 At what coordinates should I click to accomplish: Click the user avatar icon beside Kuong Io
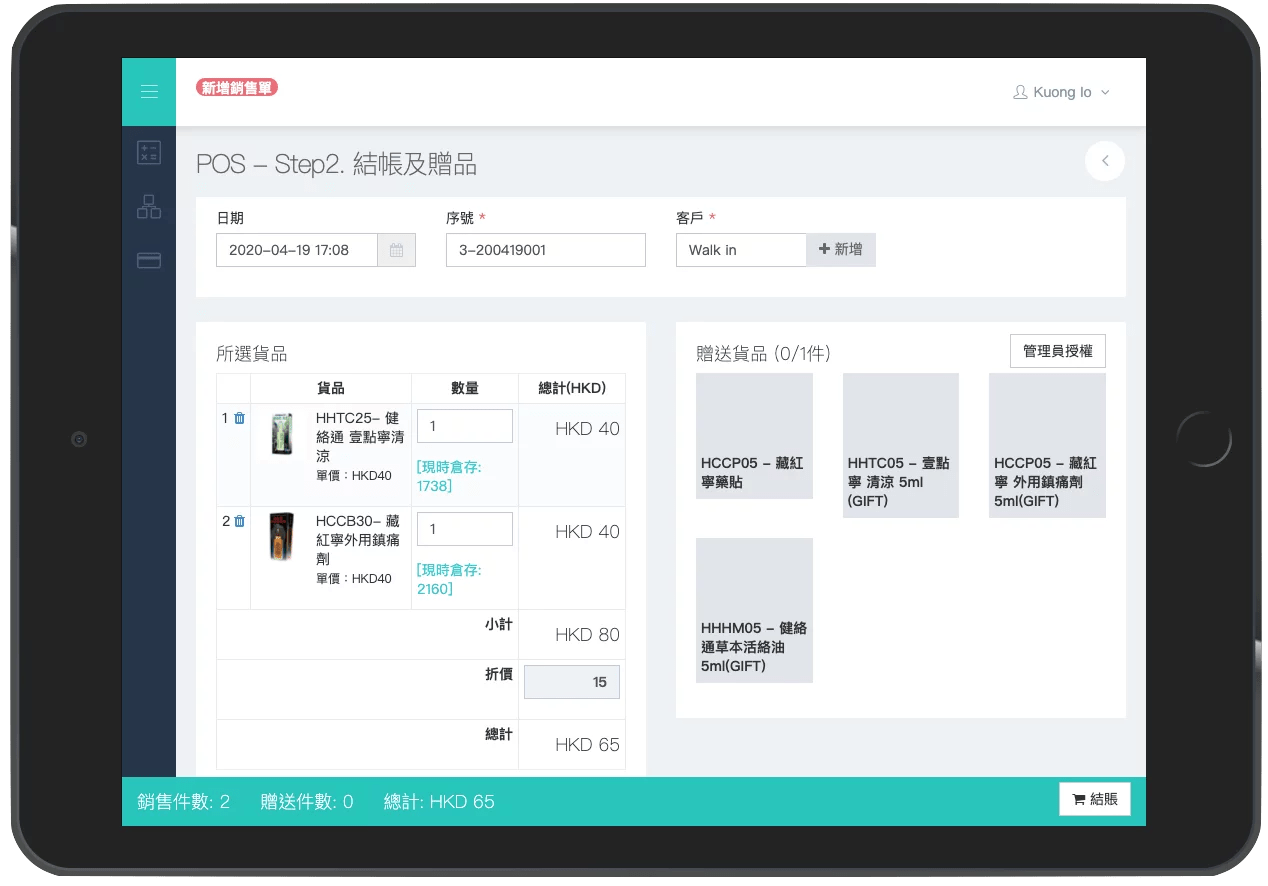(1020, 92)
